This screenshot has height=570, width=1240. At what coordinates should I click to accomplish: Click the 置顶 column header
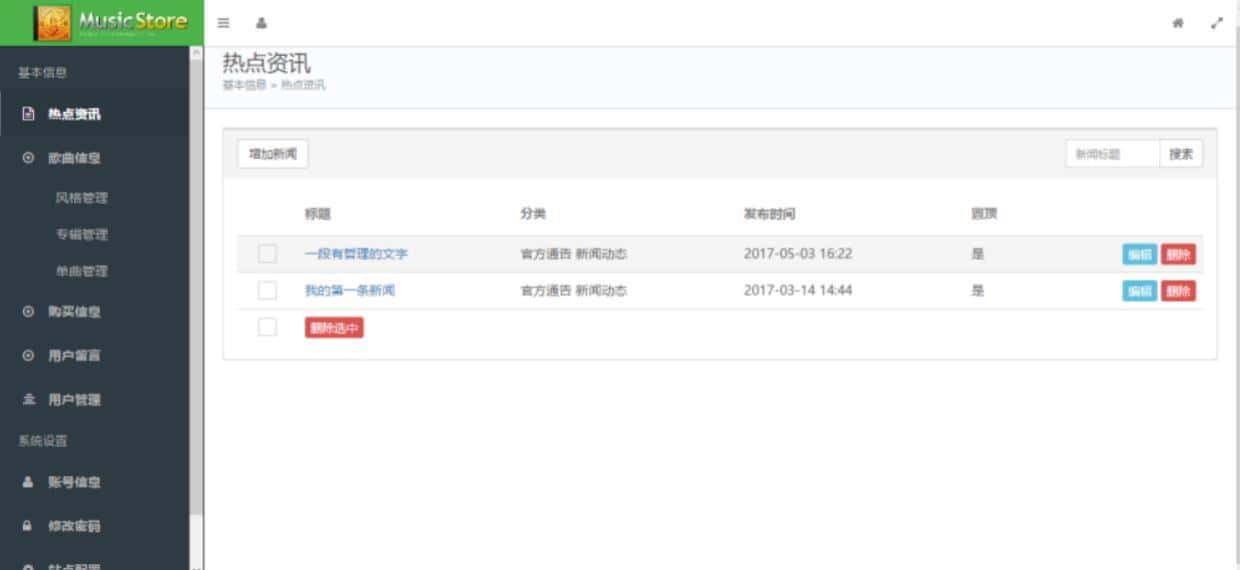coord(983,214)
